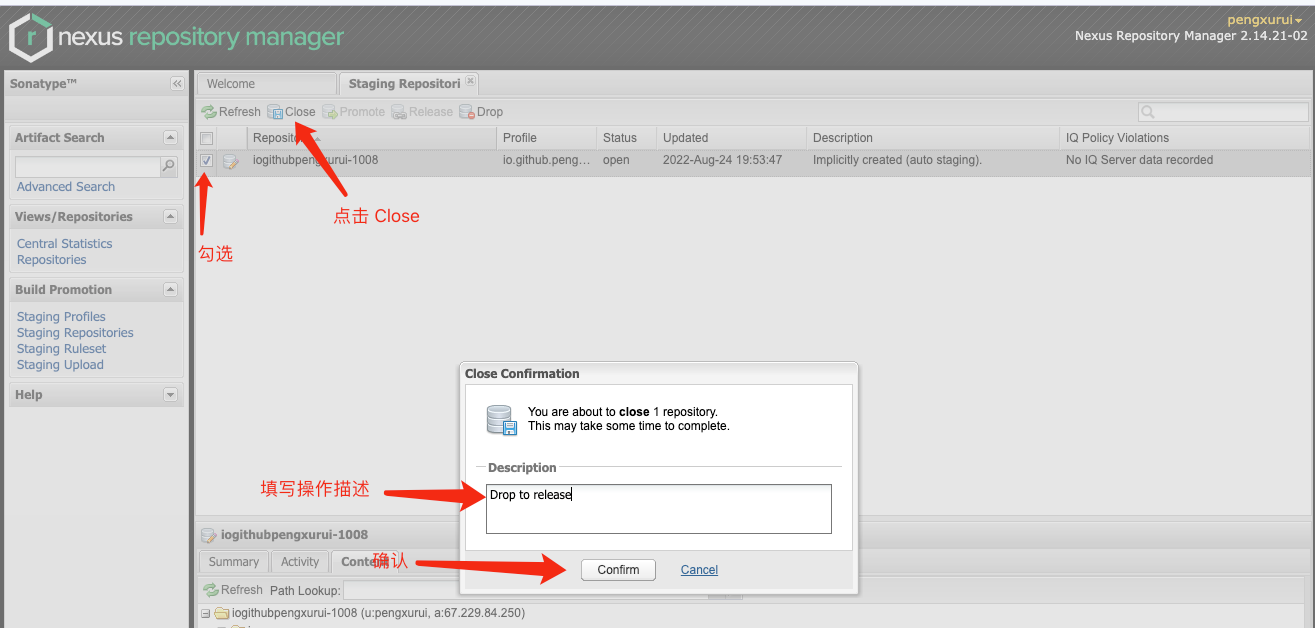Sort by the Repository column header
The width and height of the screenshot is (1315, 628).
pos(371,138)
